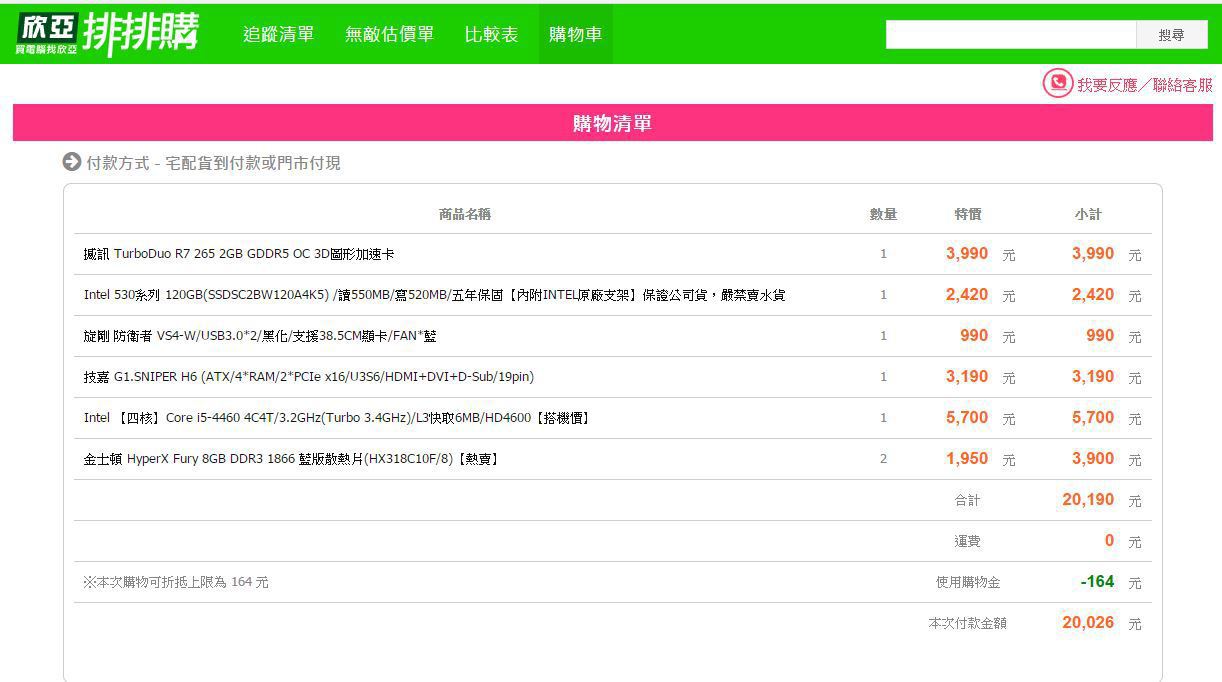Click the 數量 column header
Screen dimensions: 1222x682
[x=883, y=214]
